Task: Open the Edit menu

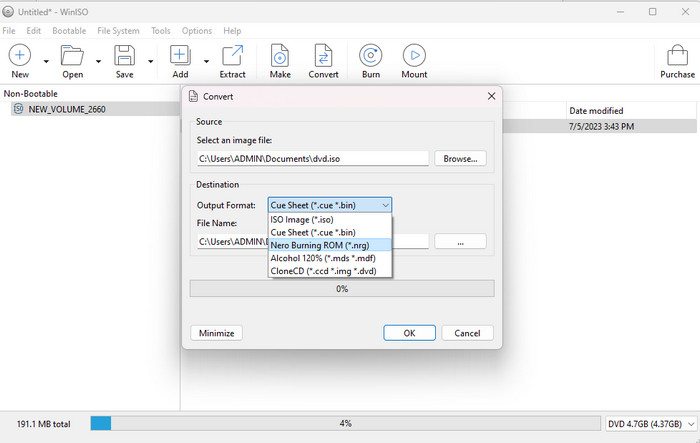Action: click(x=33, y=31)
